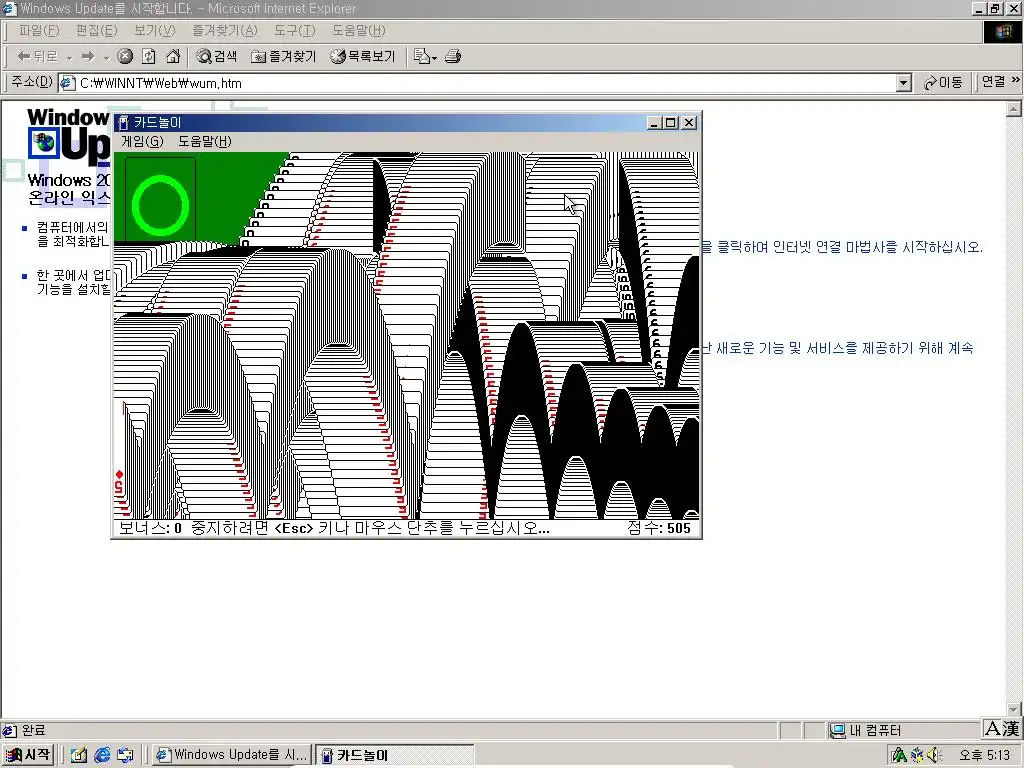Refresh the page using the Refresh icon
The height and width of the screenshot is (768, 1024).
click(x=149, y=57)
